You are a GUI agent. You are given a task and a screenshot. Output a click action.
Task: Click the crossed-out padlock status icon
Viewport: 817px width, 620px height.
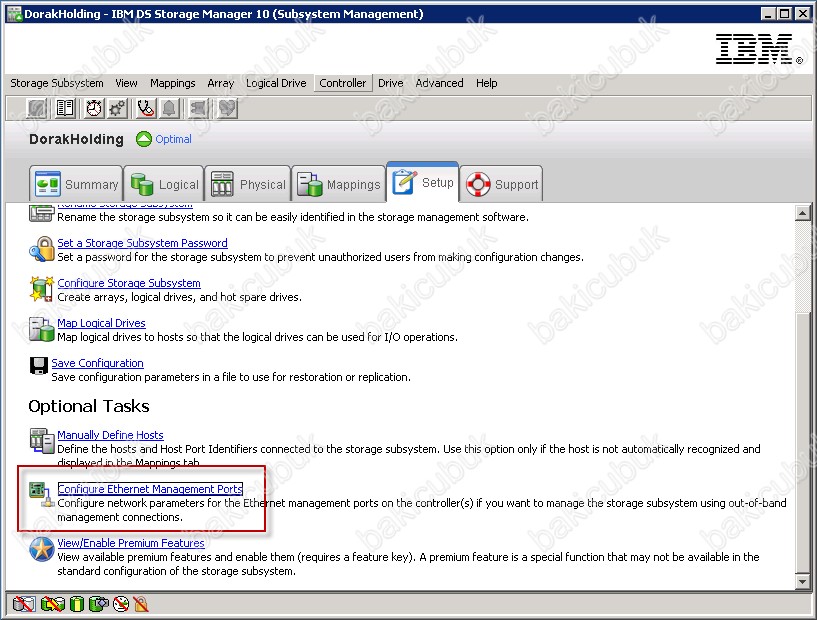click(141, 604)
